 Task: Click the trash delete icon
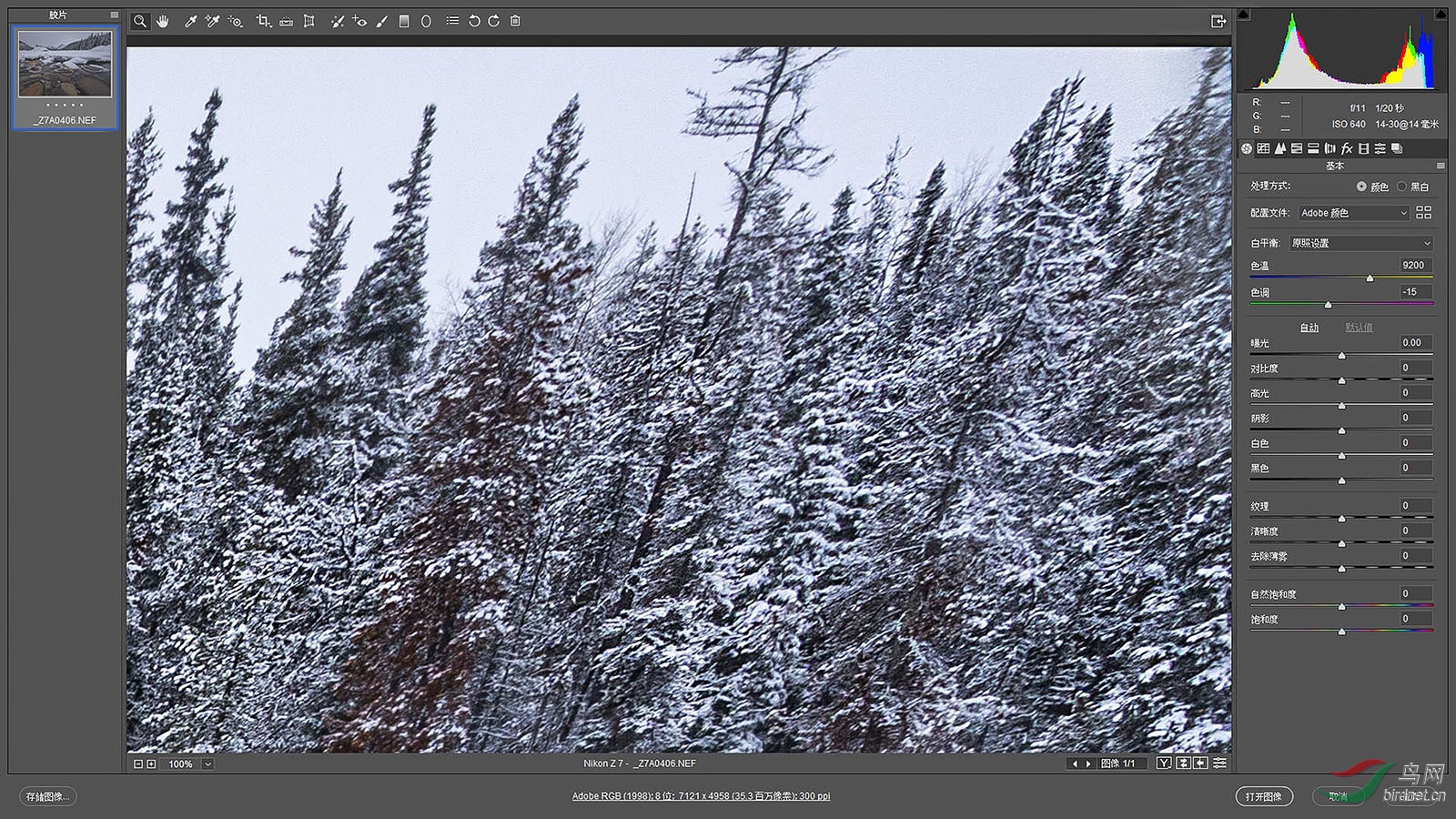[515, 21]
